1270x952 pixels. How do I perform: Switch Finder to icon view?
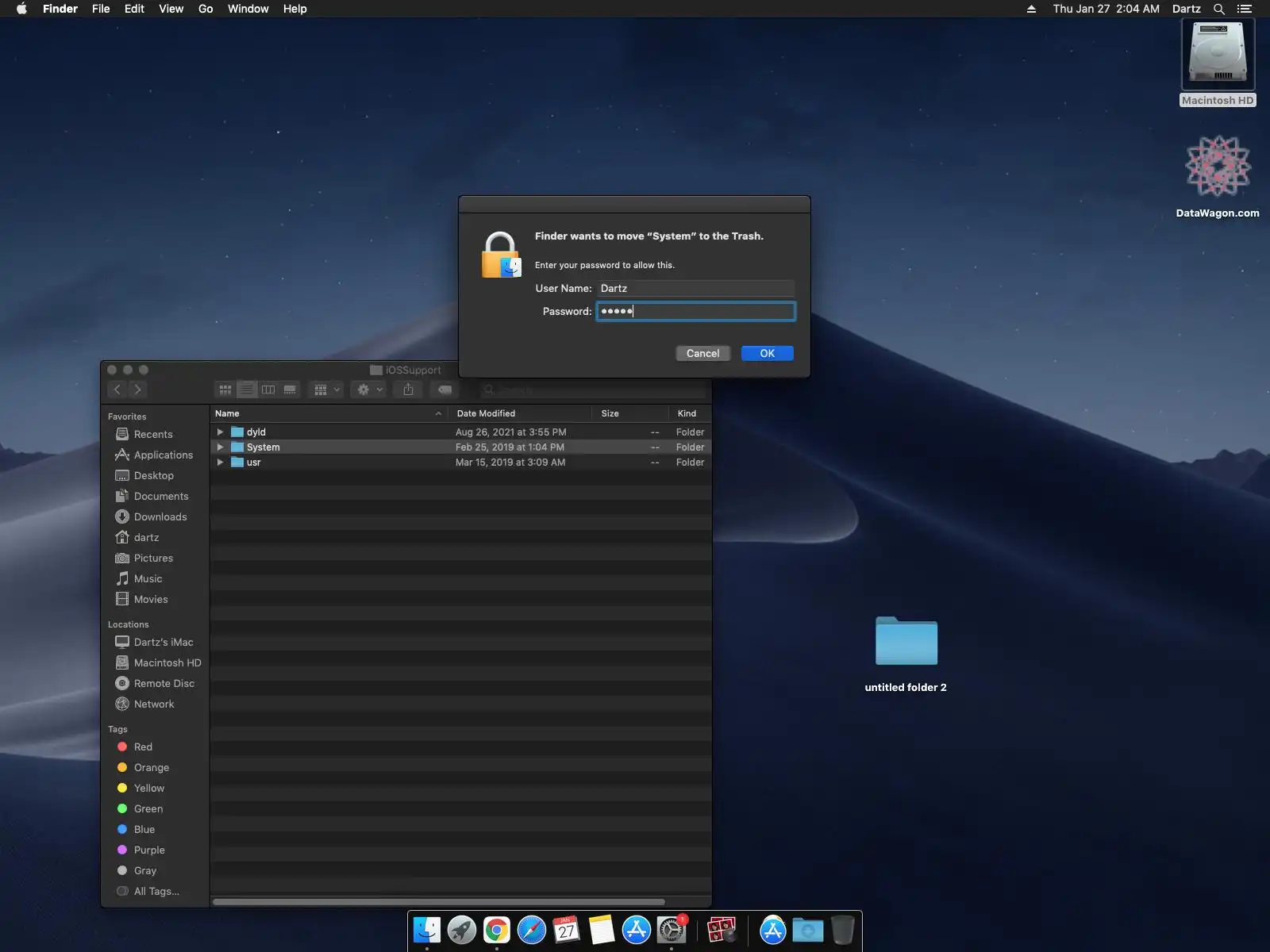[225, 390]
